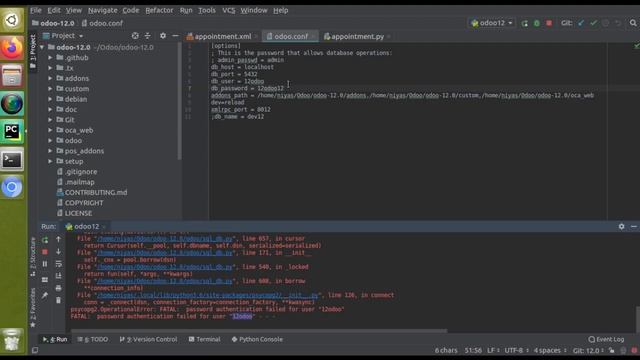640x360 pixels.
Task: Click the Run console horizontal scrollbar
Action: (x=259, y=331)
